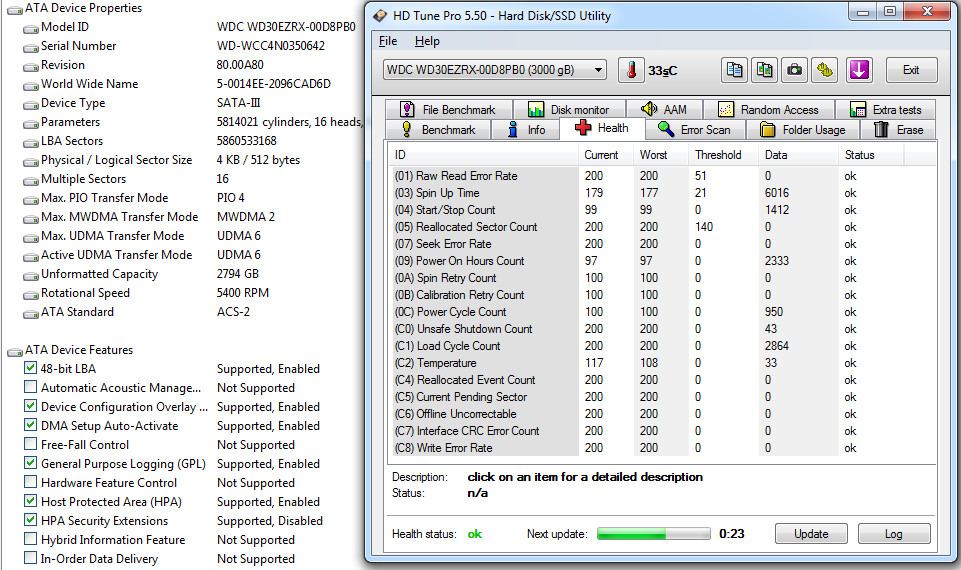Switch to the AAM tab
Image resolution: width=961 pixels, height=570 pixels.
664,110
